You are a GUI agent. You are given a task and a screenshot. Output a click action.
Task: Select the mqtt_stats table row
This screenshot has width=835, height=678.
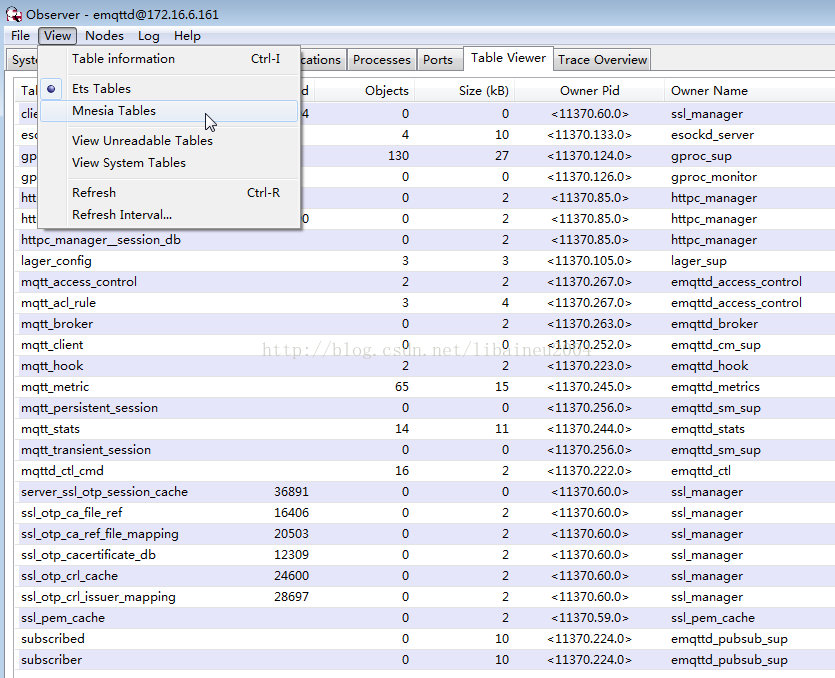tap(425, 429)
